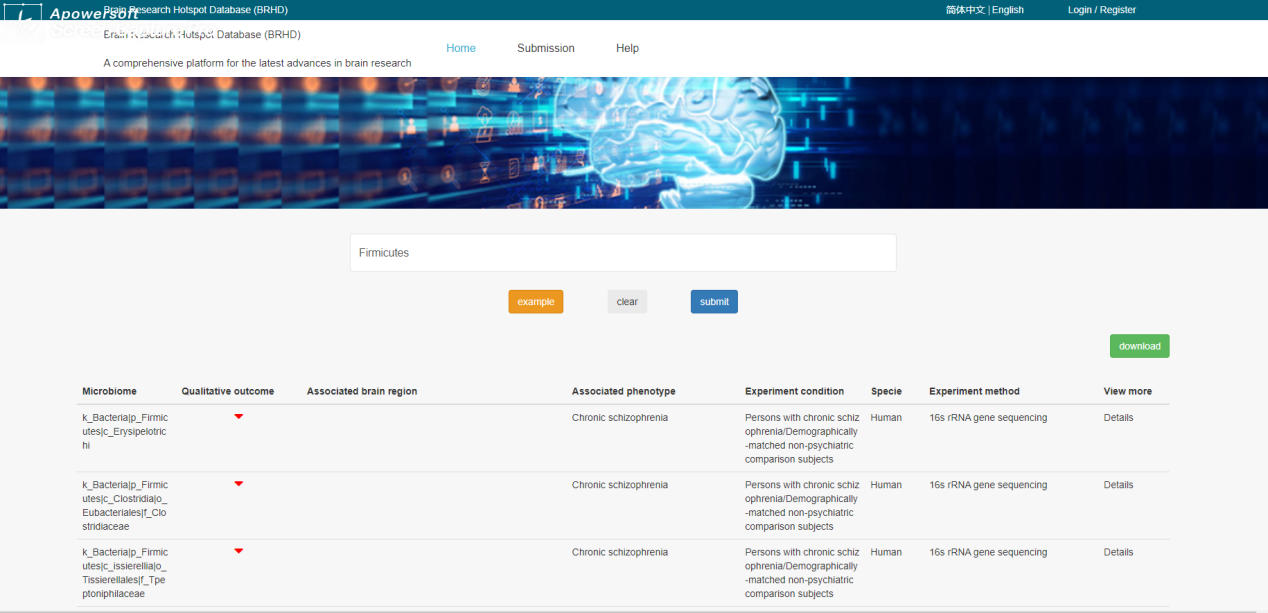Switch language to English
The height and width of the screenshot is (613, 1268).
coord(1008,10)
